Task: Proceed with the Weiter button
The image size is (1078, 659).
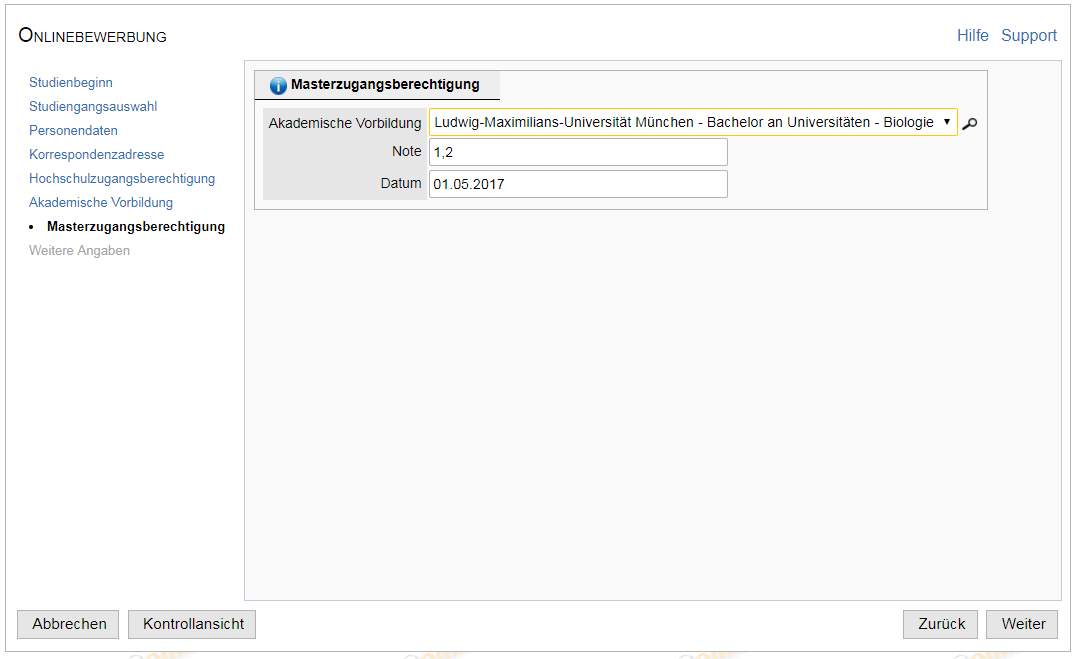Action: 1022,624
